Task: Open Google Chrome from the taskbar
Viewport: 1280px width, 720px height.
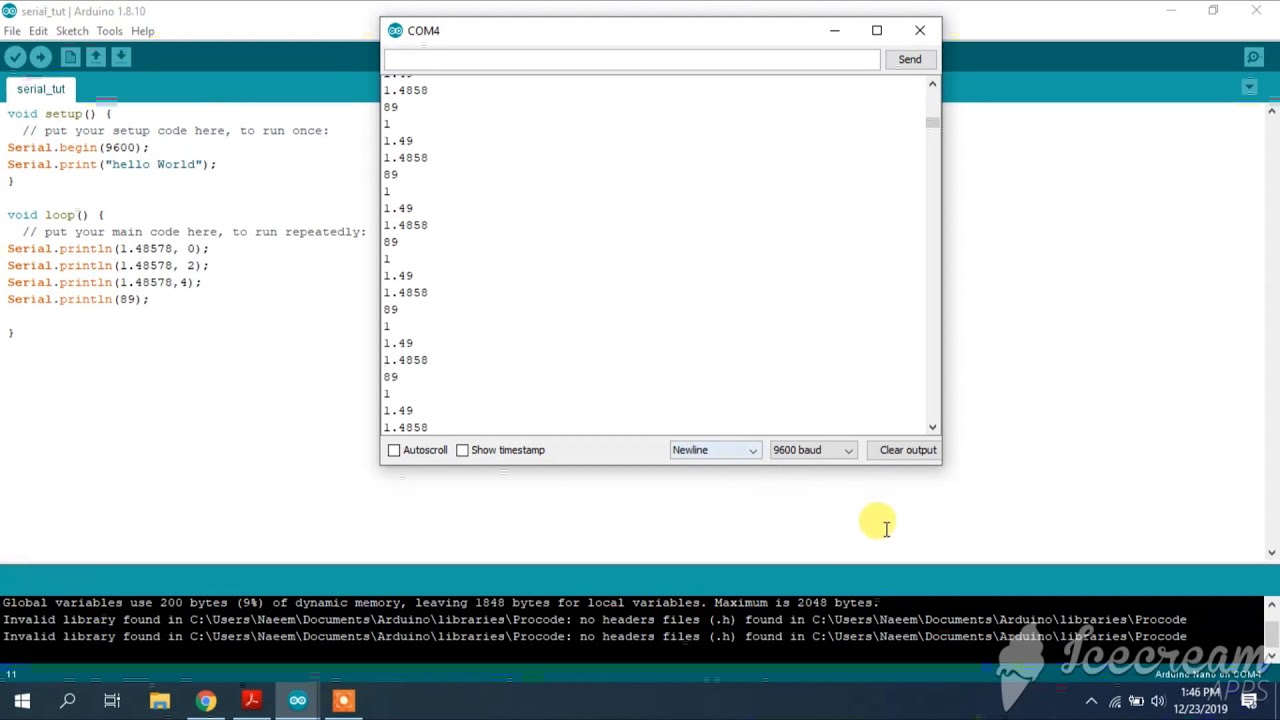Action: 206,701
